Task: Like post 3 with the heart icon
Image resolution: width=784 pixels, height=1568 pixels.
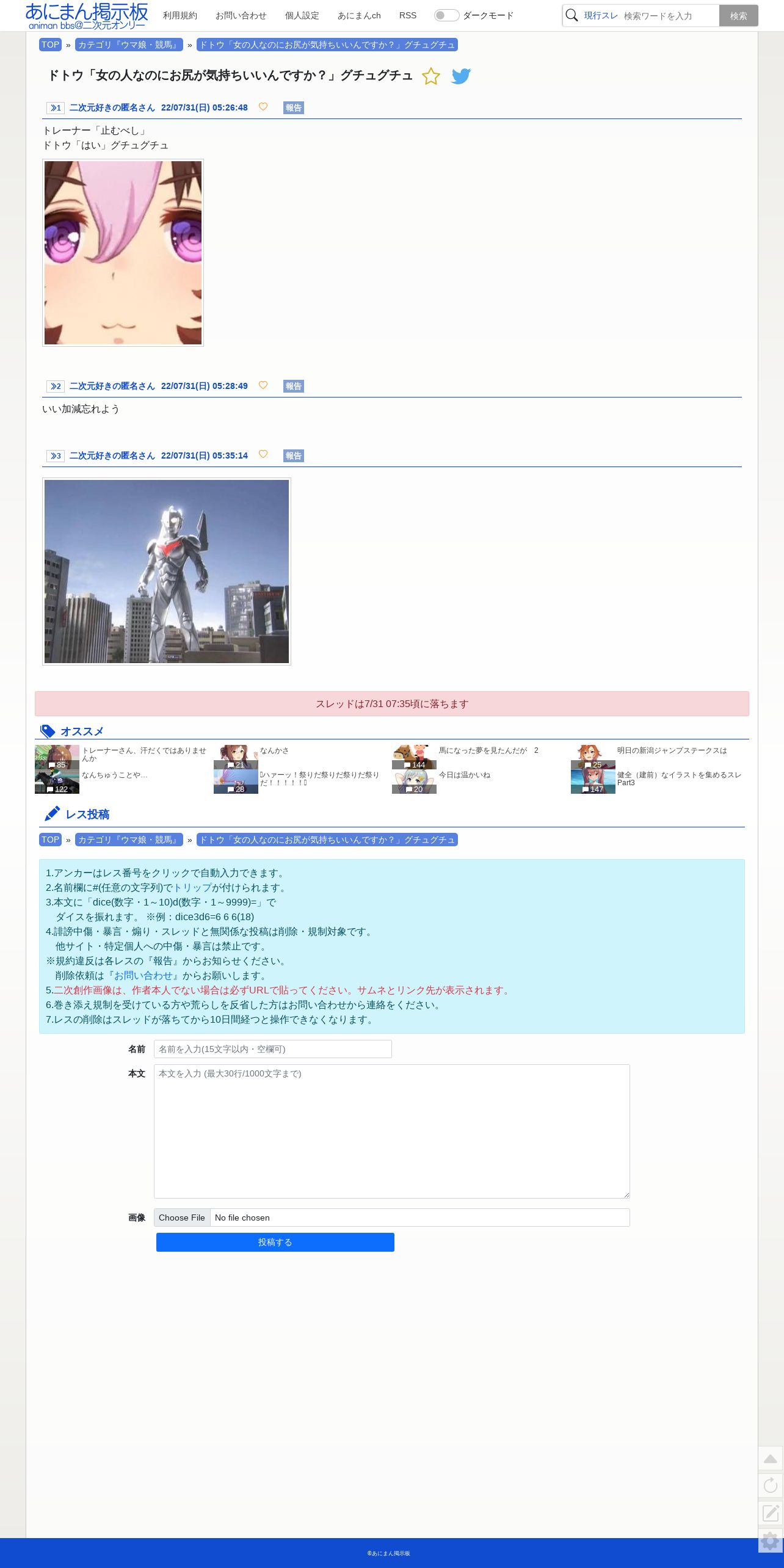Action: (263, 454)
